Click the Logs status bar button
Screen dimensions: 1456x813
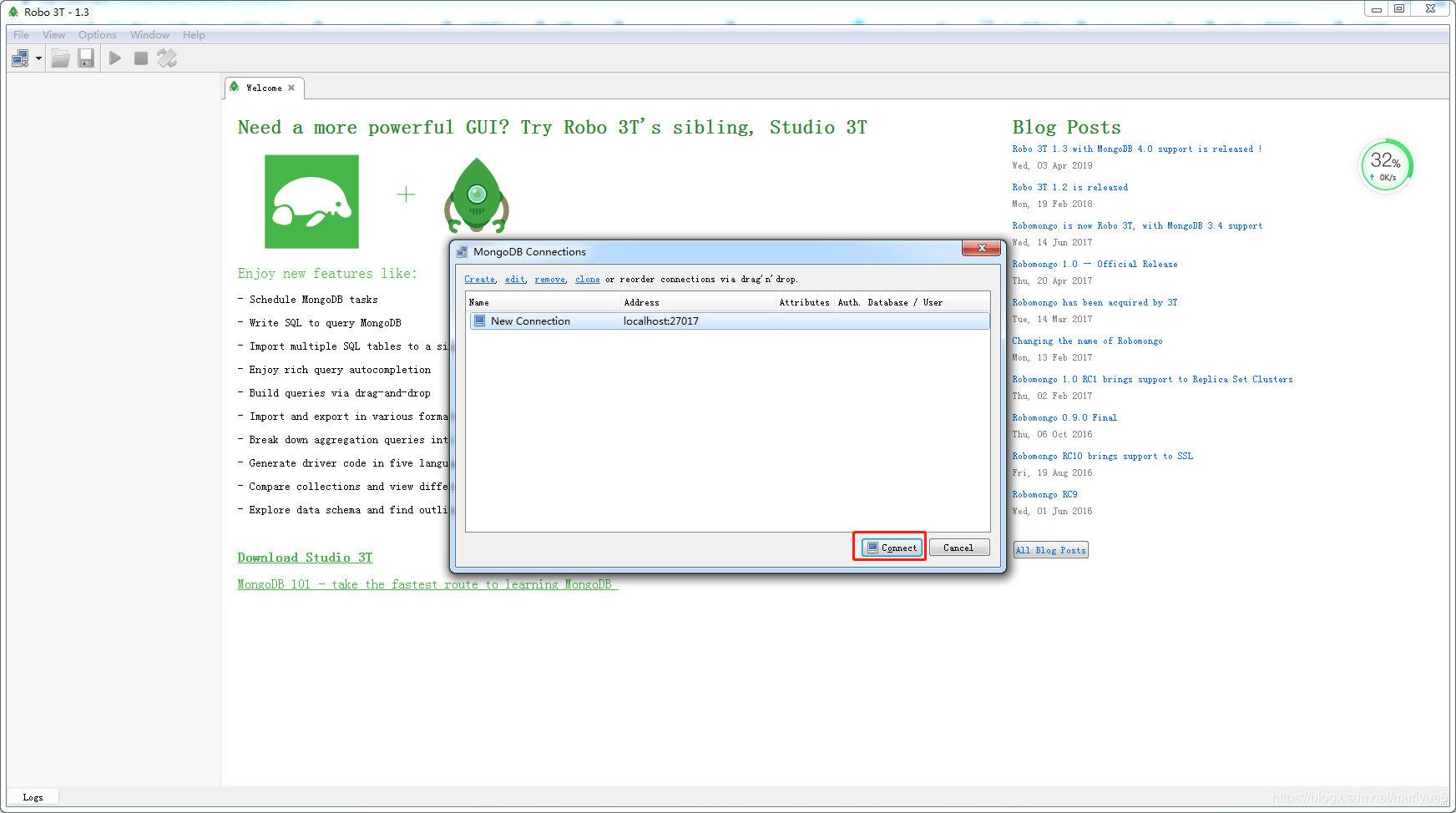33,797
